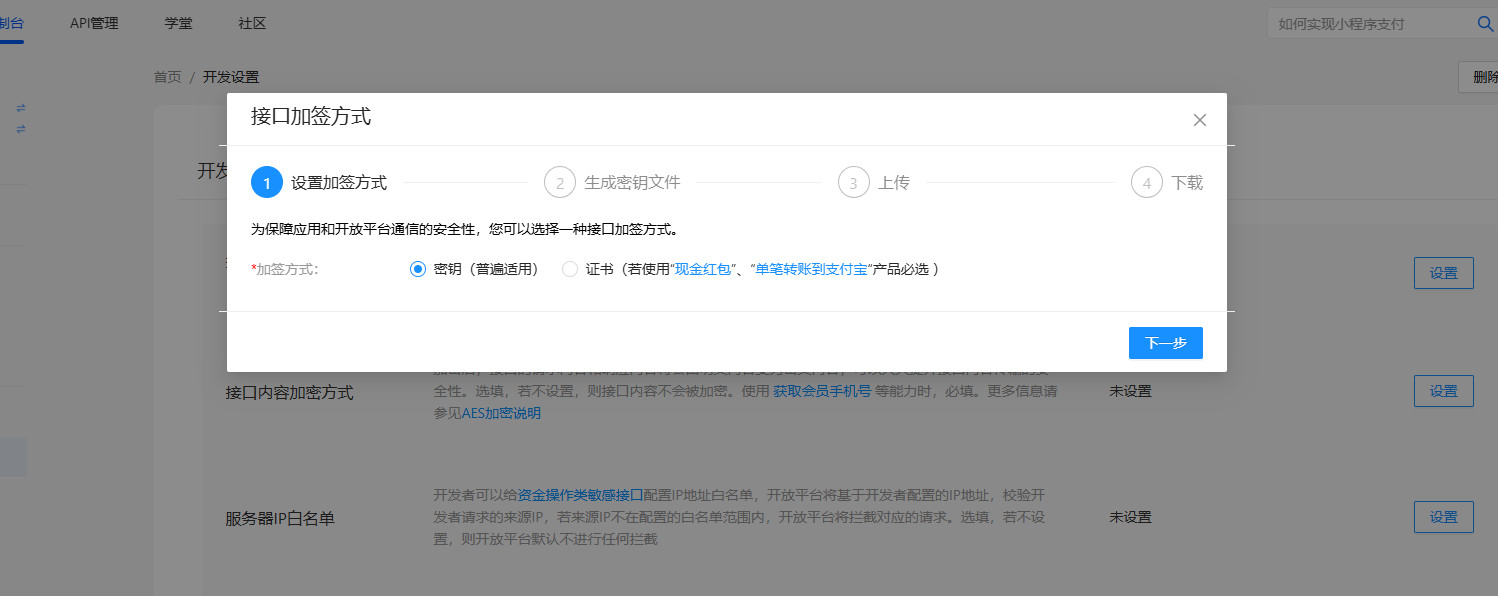Open the 现金红包 link
This screenshot has height=596, width=1498.
[x=702, y=269]
